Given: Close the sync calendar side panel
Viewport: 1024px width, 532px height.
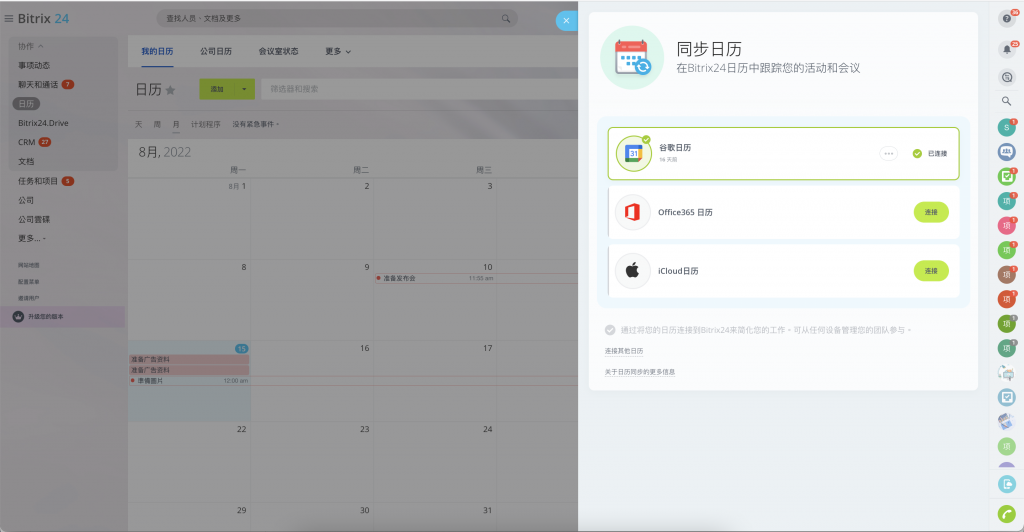Looking at the screenshot, I should [x=566, y=21].
